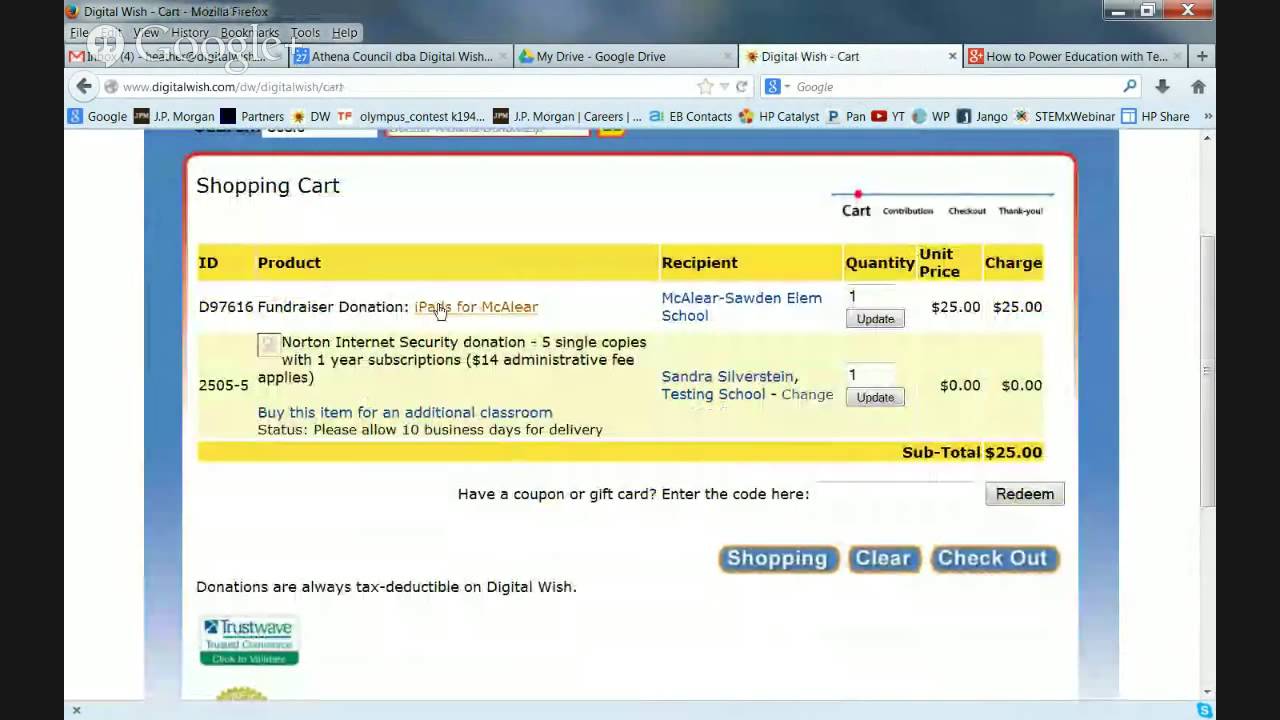Clear the shopping cart

[883, 558]
